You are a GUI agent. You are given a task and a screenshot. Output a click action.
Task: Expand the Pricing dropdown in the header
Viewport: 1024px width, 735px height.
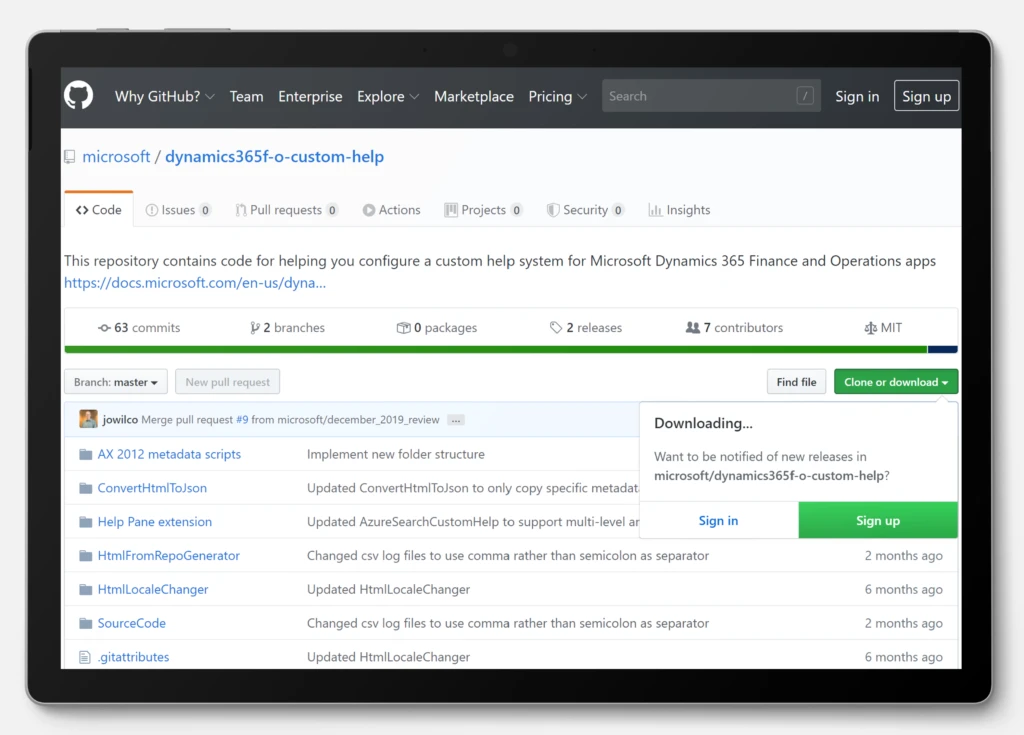(557, 96)
